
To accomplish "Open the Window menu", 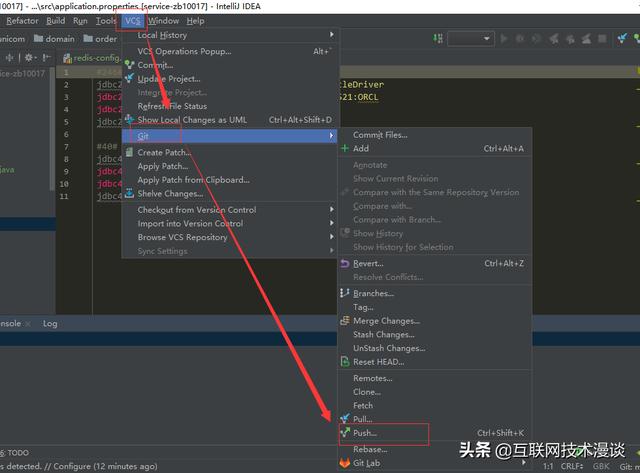I will coord(163,21).
